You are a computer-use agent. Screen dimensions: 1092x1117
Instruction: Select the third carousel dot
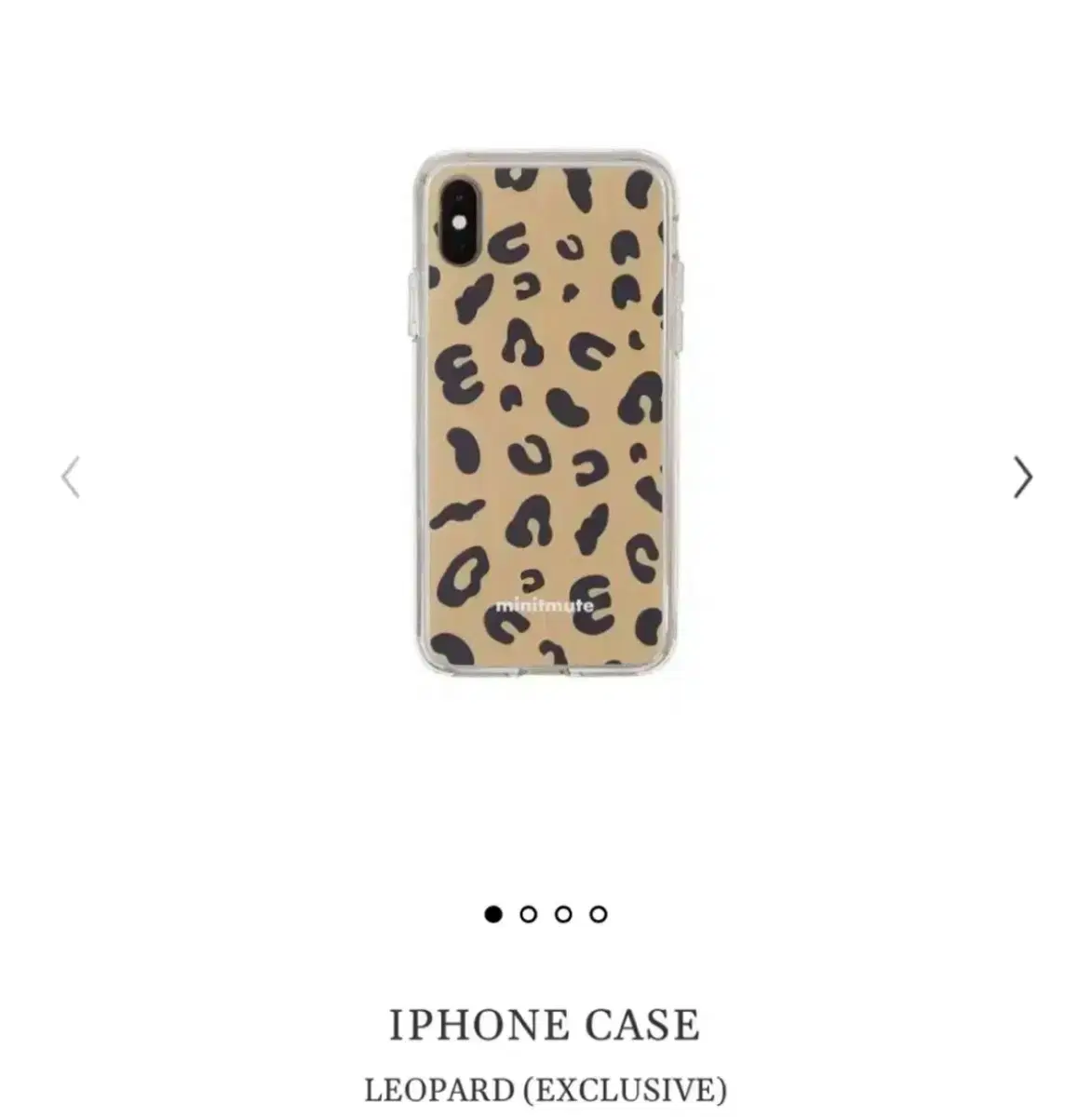click(x=563, y=914)
